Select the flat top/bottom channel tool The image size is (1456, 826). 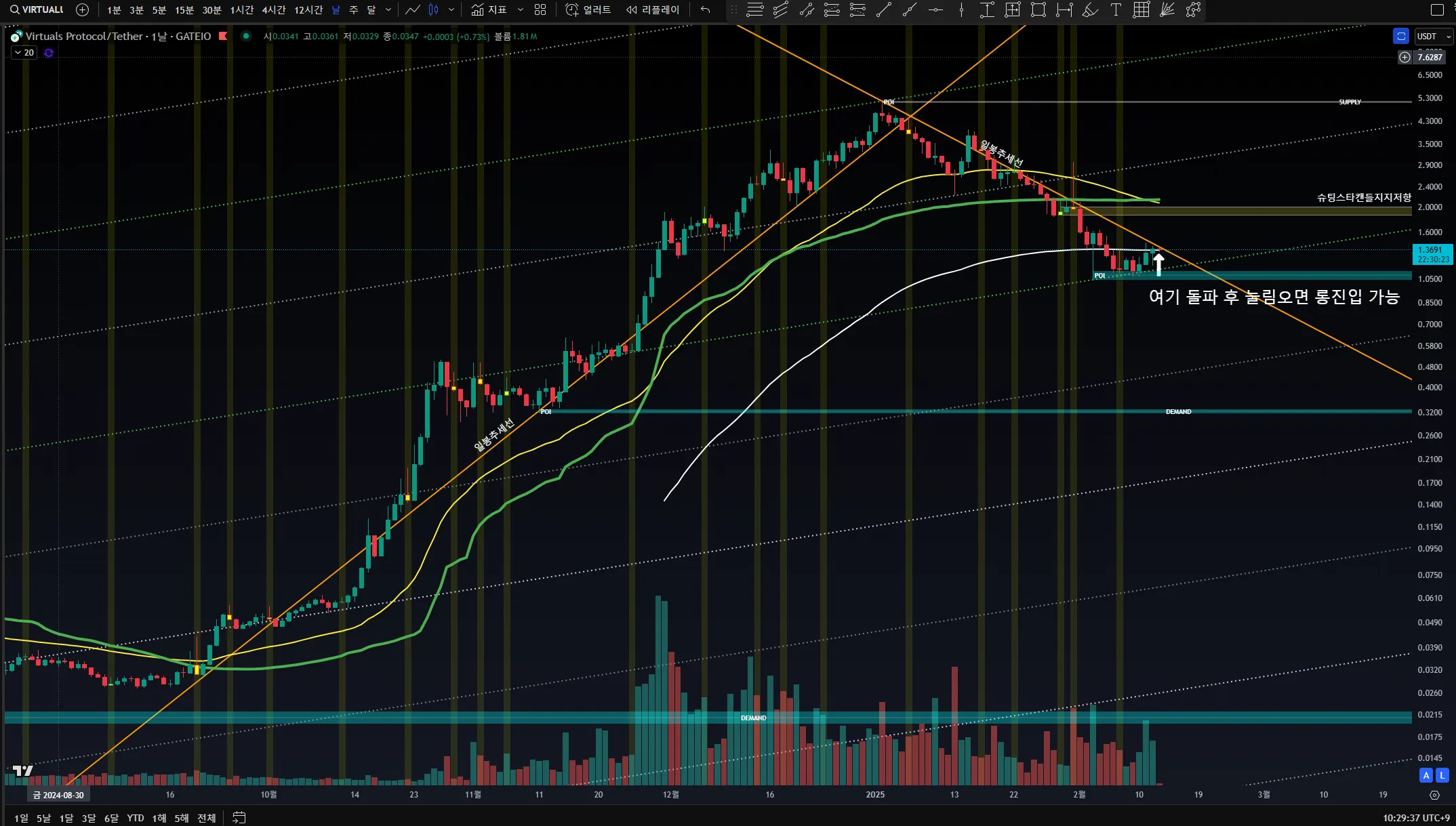point(832,9)
